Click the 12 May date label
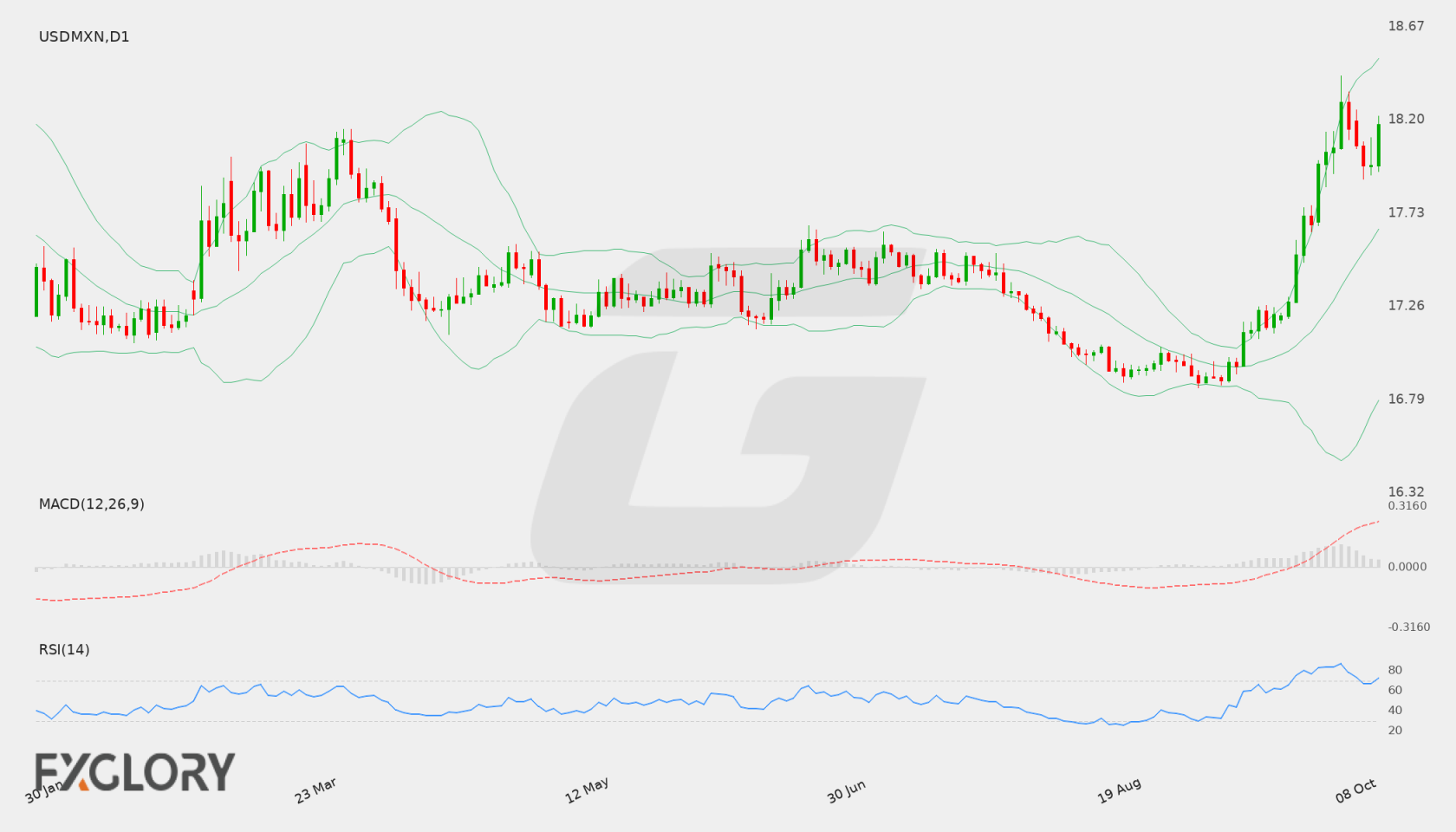 tap(587, 790)
